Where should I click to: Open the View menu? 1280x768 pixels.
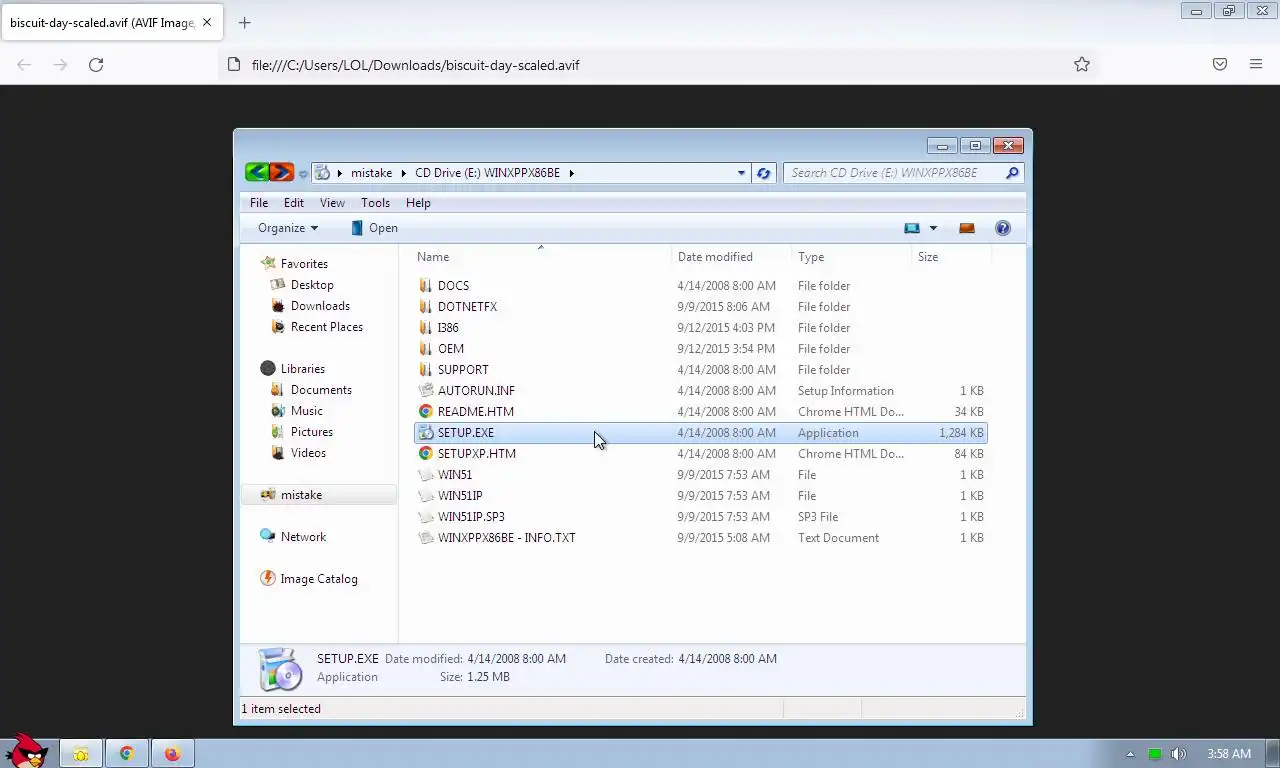tap(332, 203)
